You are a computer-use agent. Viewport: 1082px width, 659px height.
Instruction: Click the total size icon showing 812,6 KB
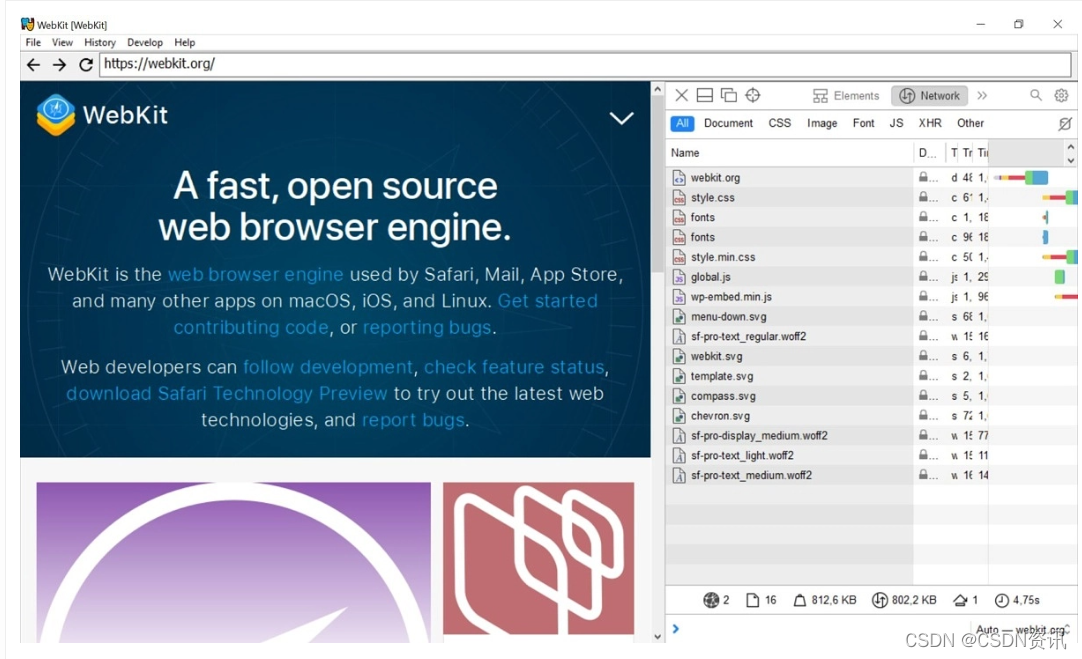pyautogui.click(x=800, y=600)
